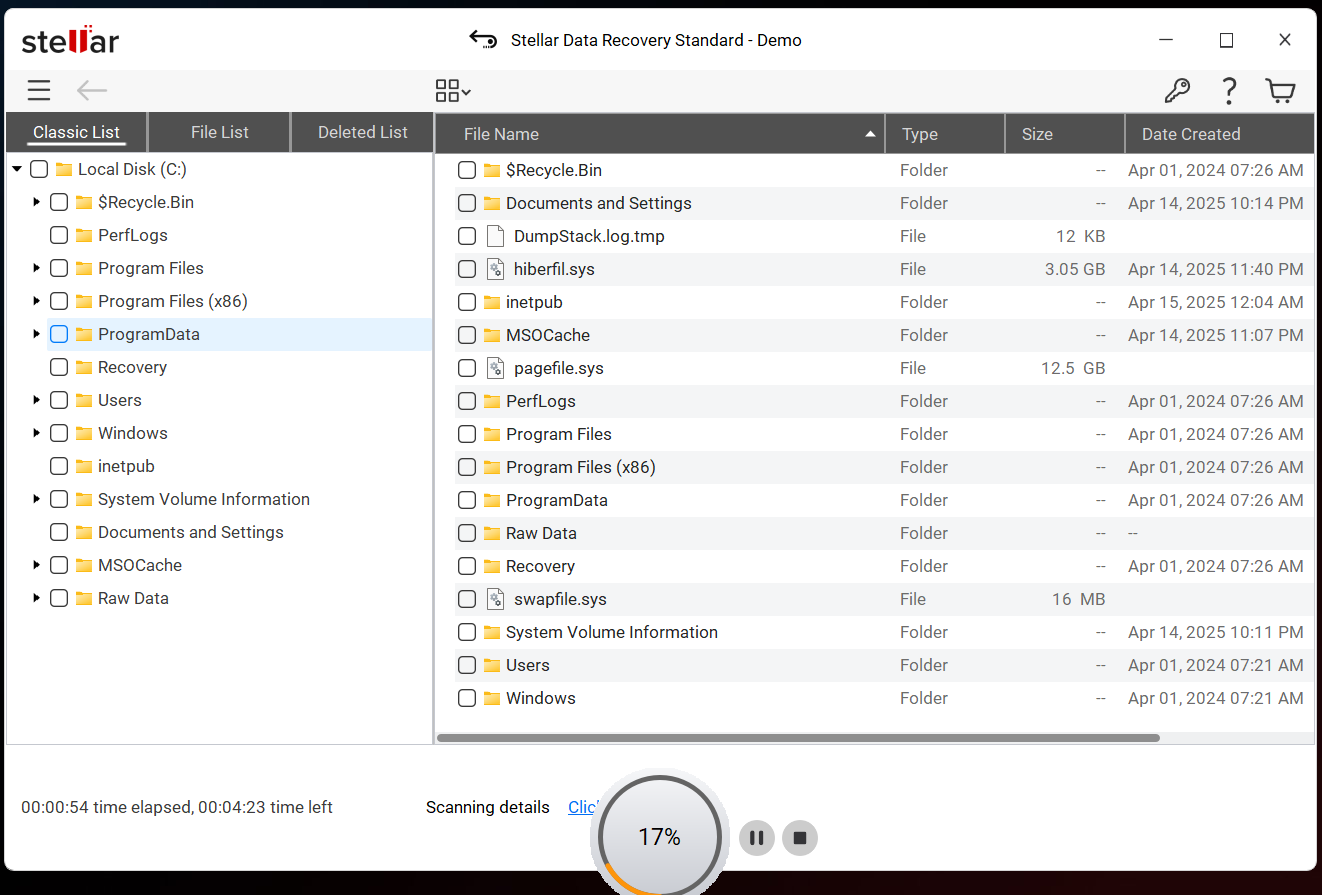Switch to the Classic List tab
The height and width of the screenshot is (895, 1322).
(77, 132)
